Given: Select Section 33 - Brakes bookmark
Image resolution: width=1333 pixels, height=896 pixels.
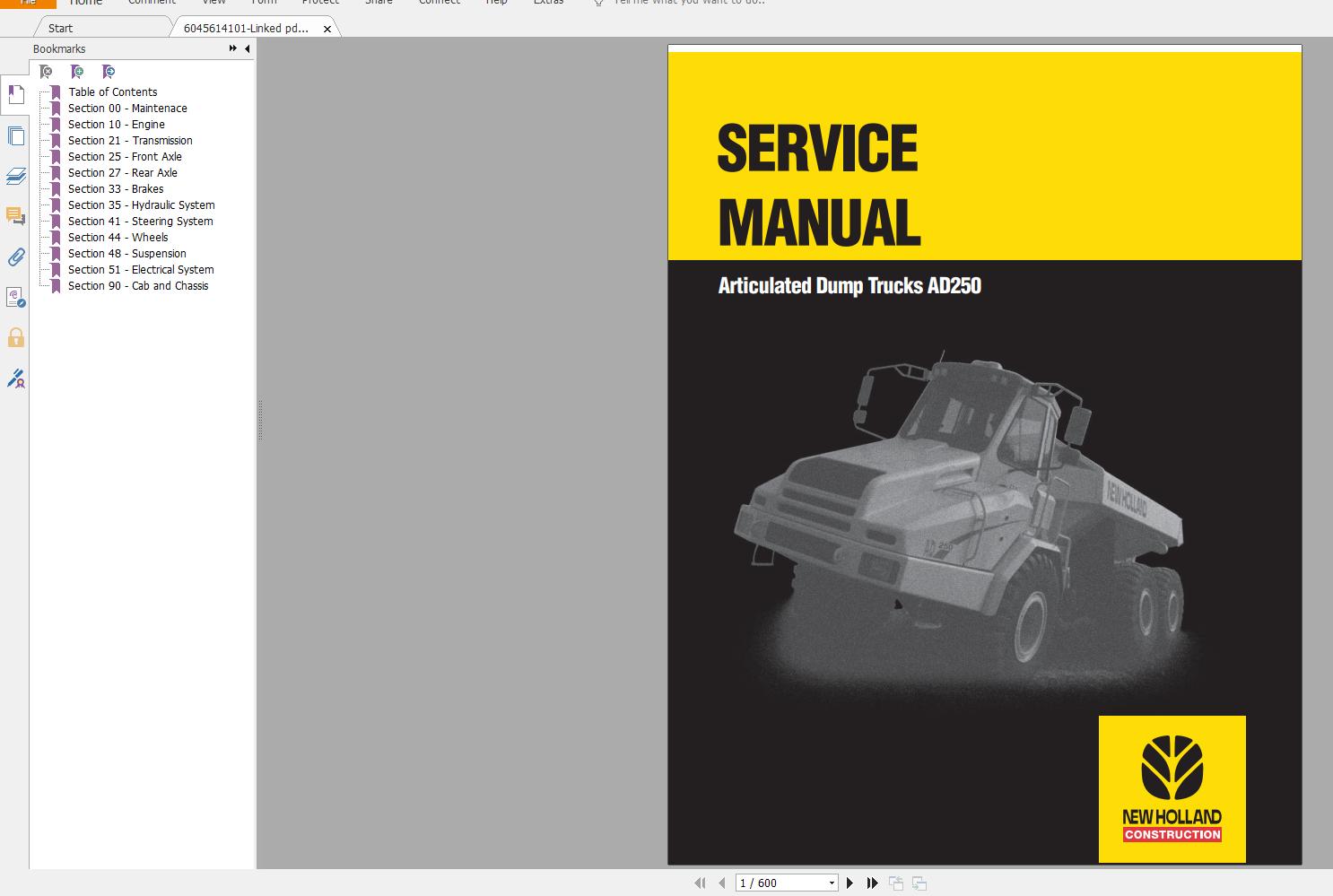Looking at the screenshot, I should point(117,188).
